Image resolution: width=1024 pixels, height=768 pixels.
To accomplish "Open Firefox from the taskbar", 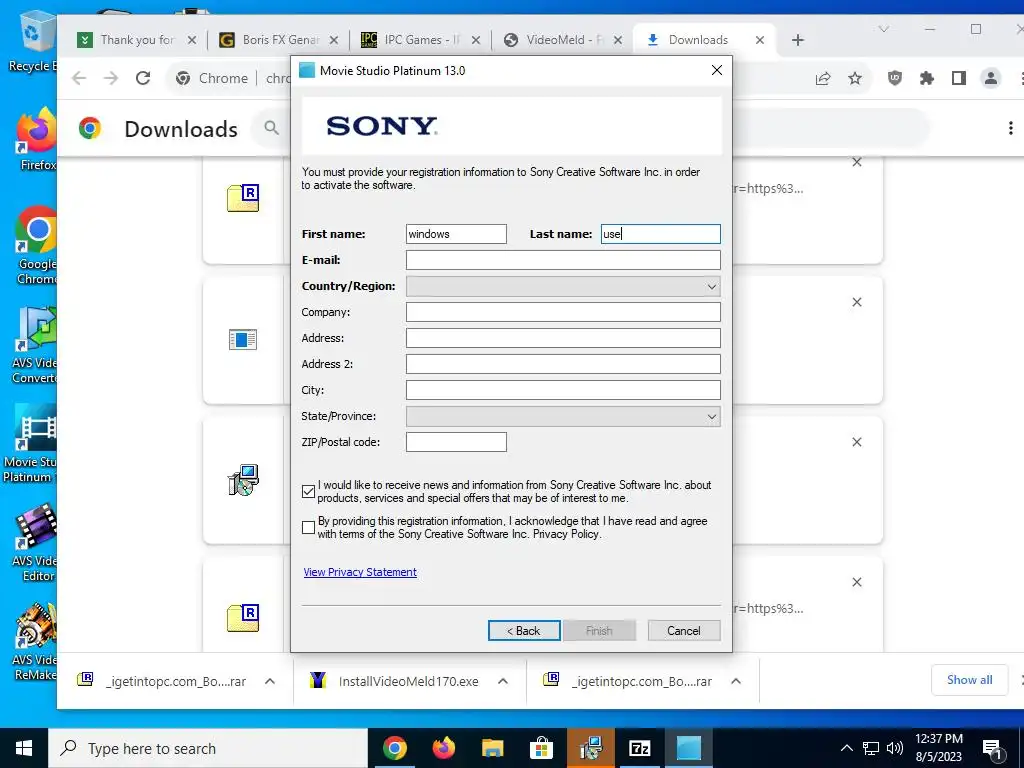I will click(443, 748).
